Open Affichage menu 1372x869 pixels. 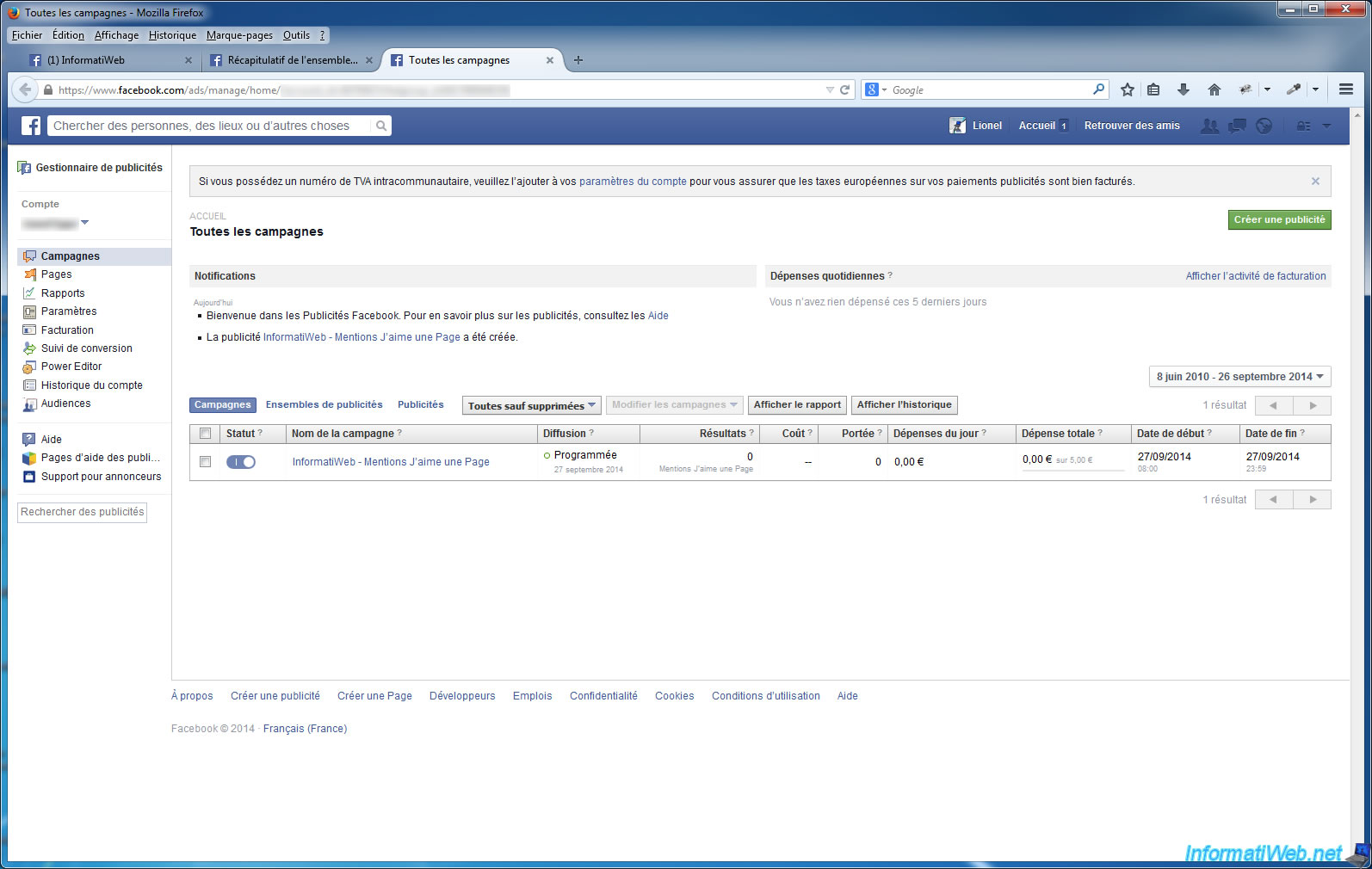[116, 35]
